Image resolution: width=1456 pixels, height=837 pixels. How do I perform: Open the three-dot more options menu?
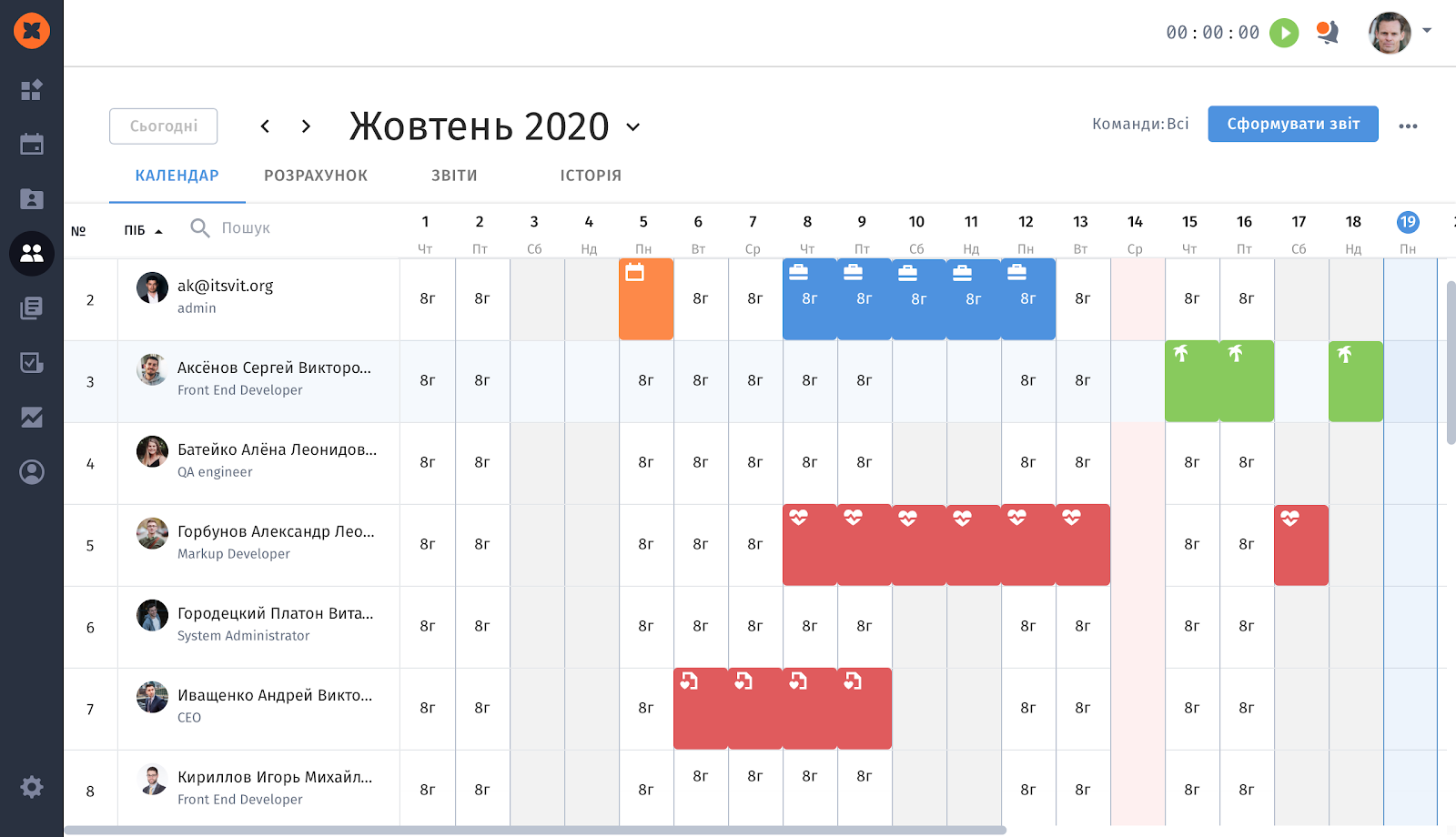[1408, 126]
